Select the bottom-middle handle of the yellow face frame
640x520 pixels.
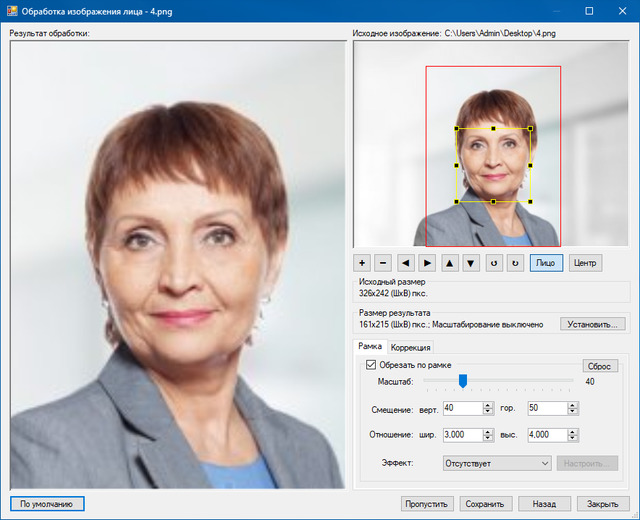pos(493,202)
